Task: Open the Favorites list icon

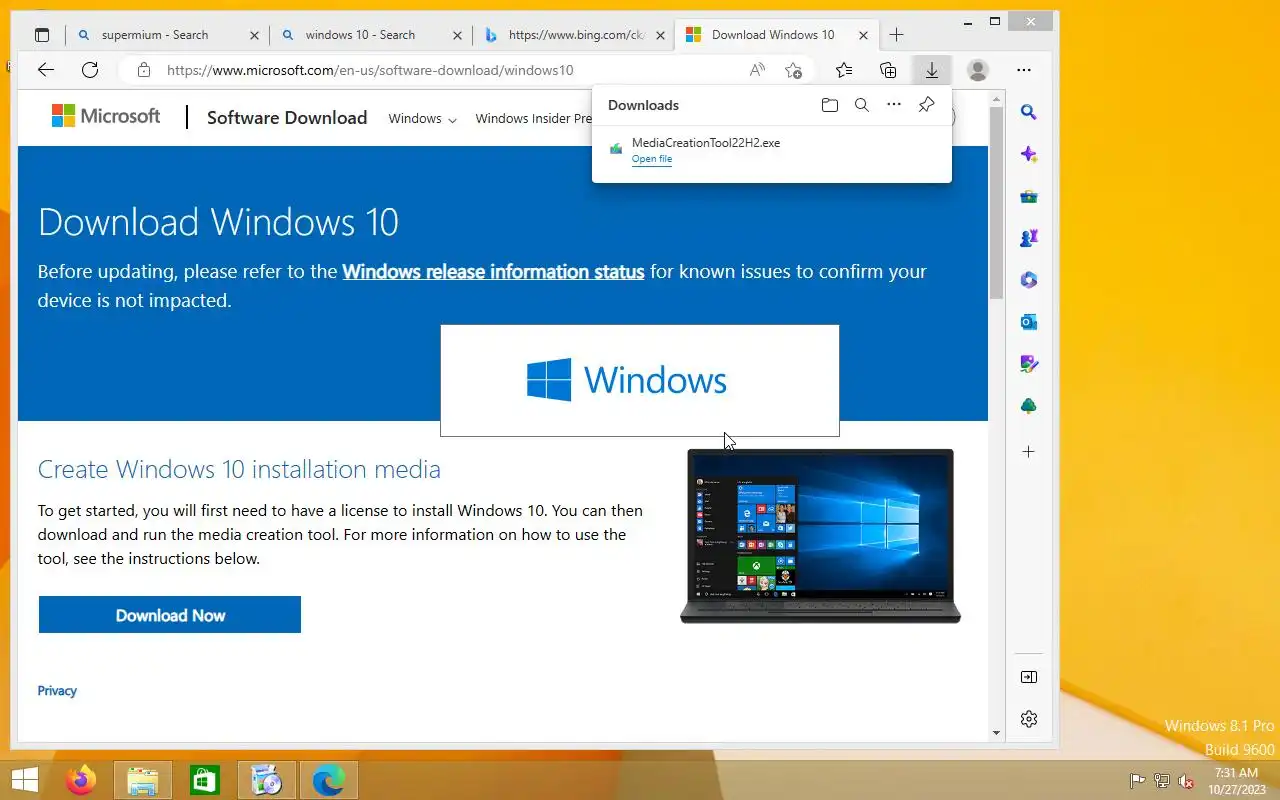Action: (844, 70)
